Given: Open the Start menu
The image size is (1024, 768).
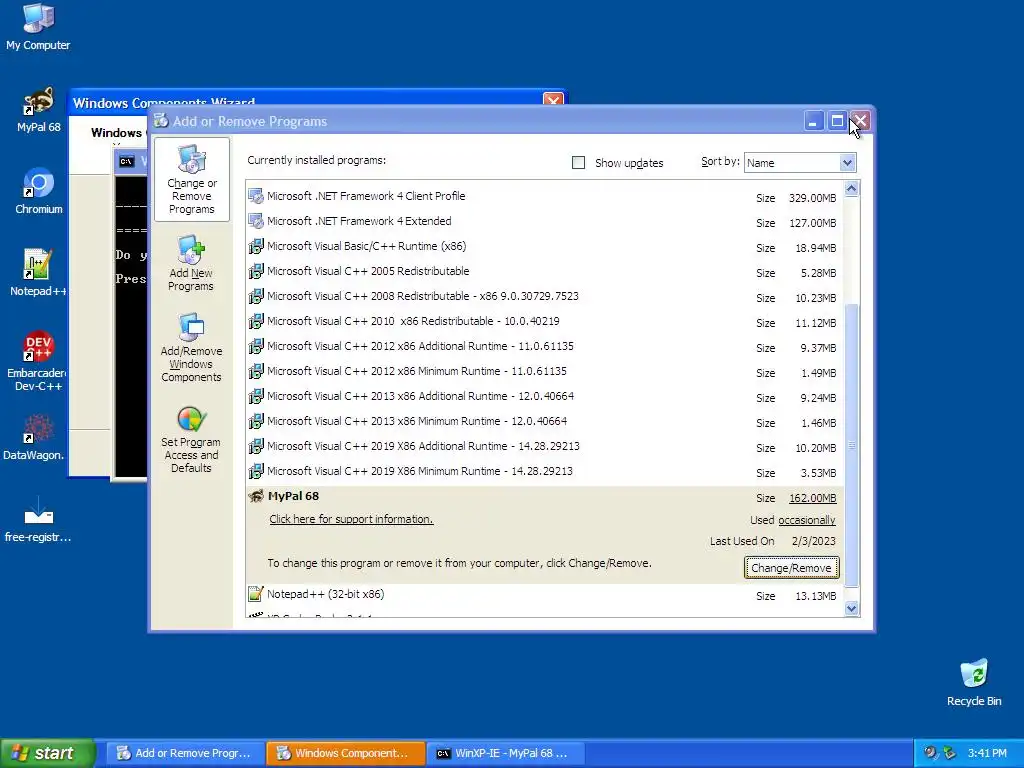Looking at the screenshot, I should (x=48, y=753).
